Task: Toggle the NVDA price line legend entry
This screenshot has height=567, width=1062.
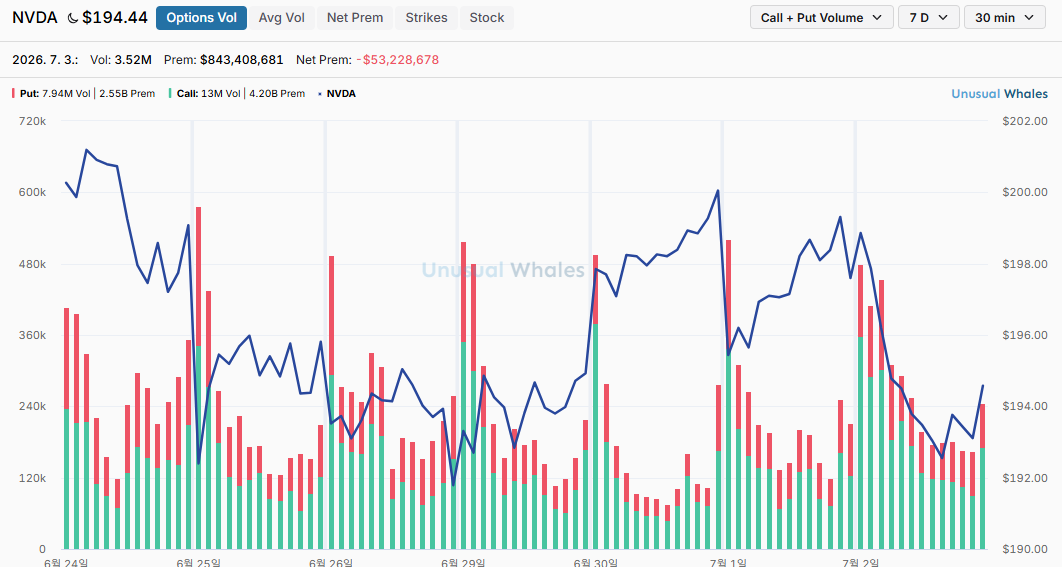Action: (x=337, y=93)
